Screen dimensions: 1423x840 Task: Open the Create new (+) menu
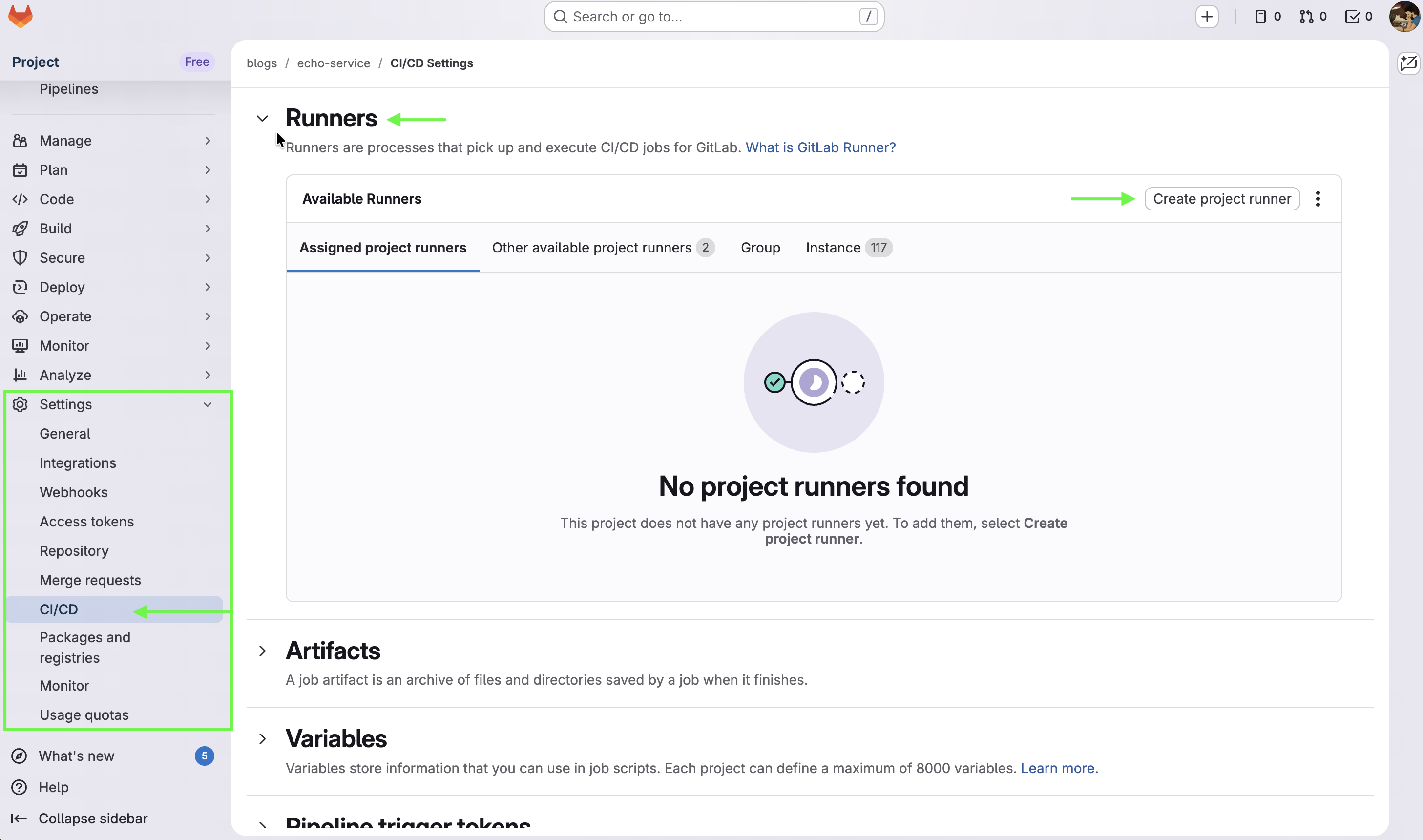(1207, 16)
